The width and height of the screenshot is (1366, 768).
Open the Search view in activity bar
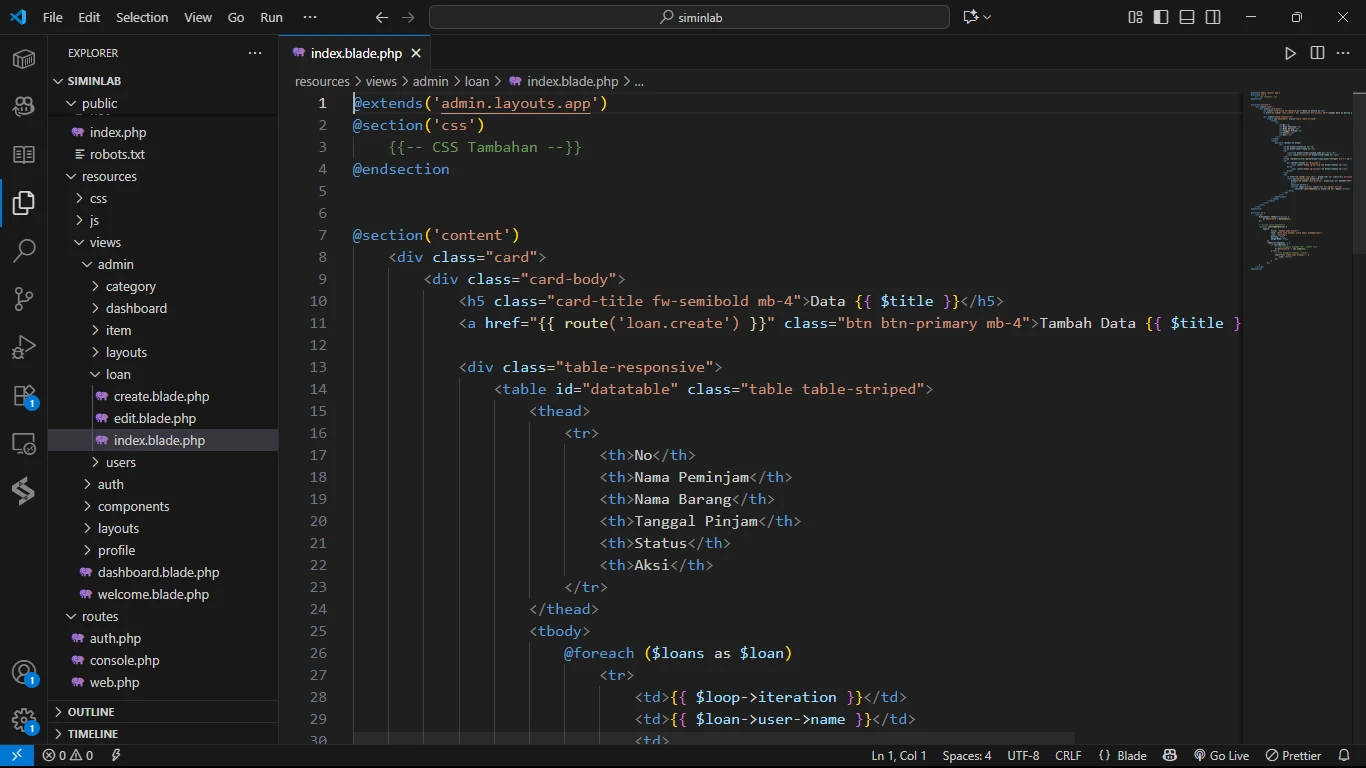tap(24, 250)
